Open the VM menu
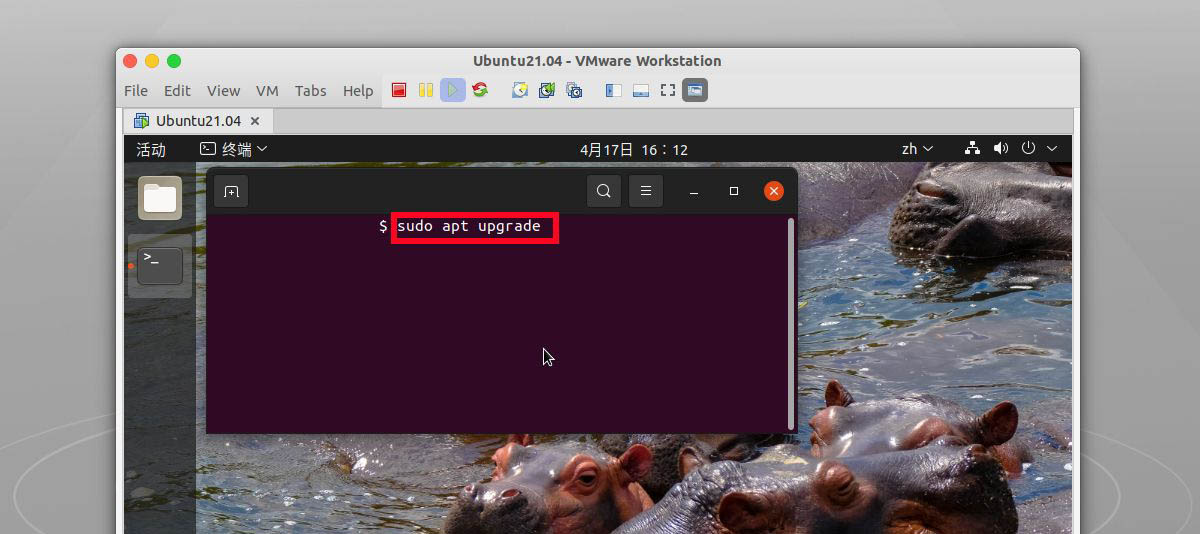This screenshot has width=1200, height=534. coord(267,90)
